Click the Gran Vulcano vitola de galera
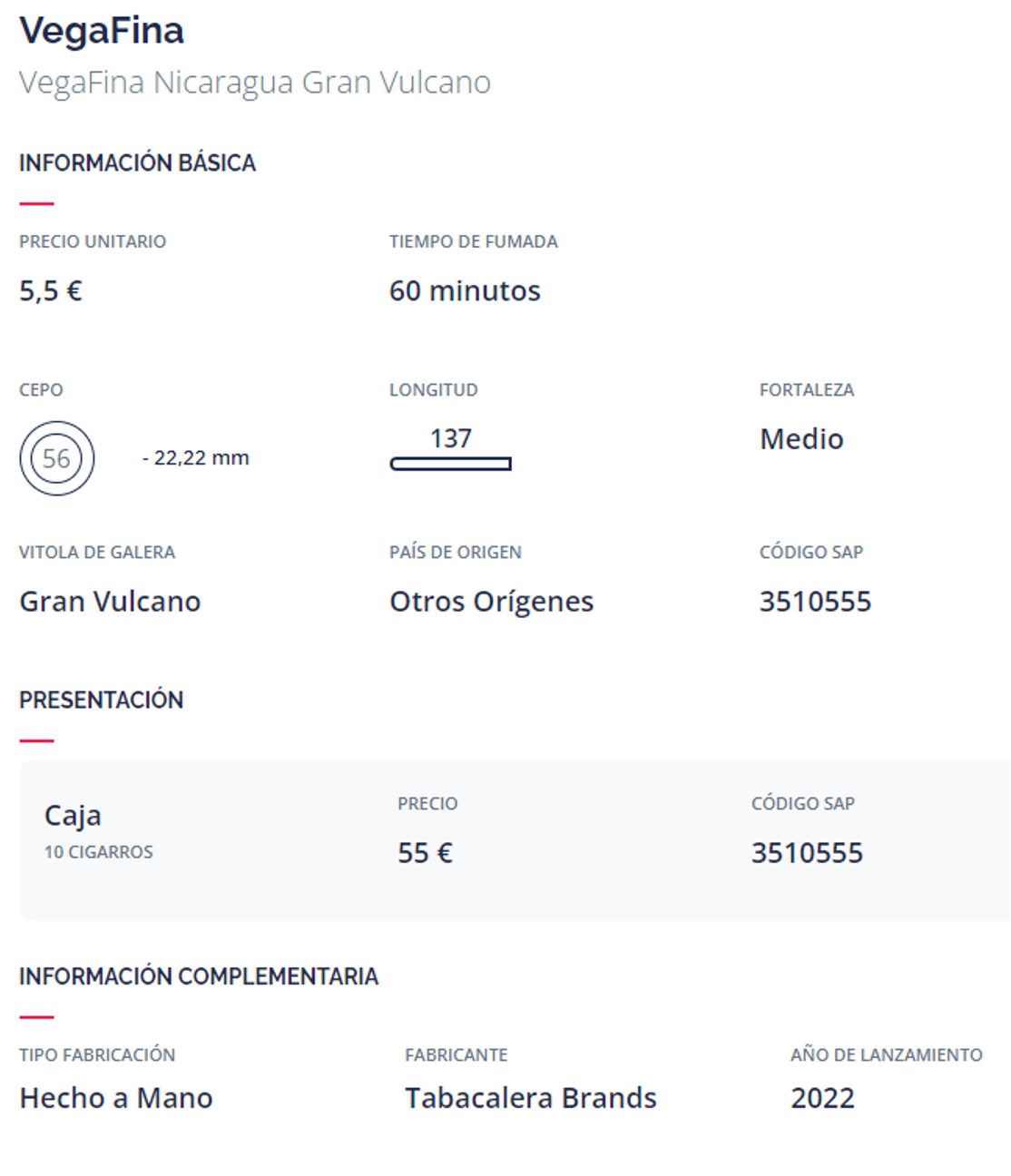 [110, 602]
